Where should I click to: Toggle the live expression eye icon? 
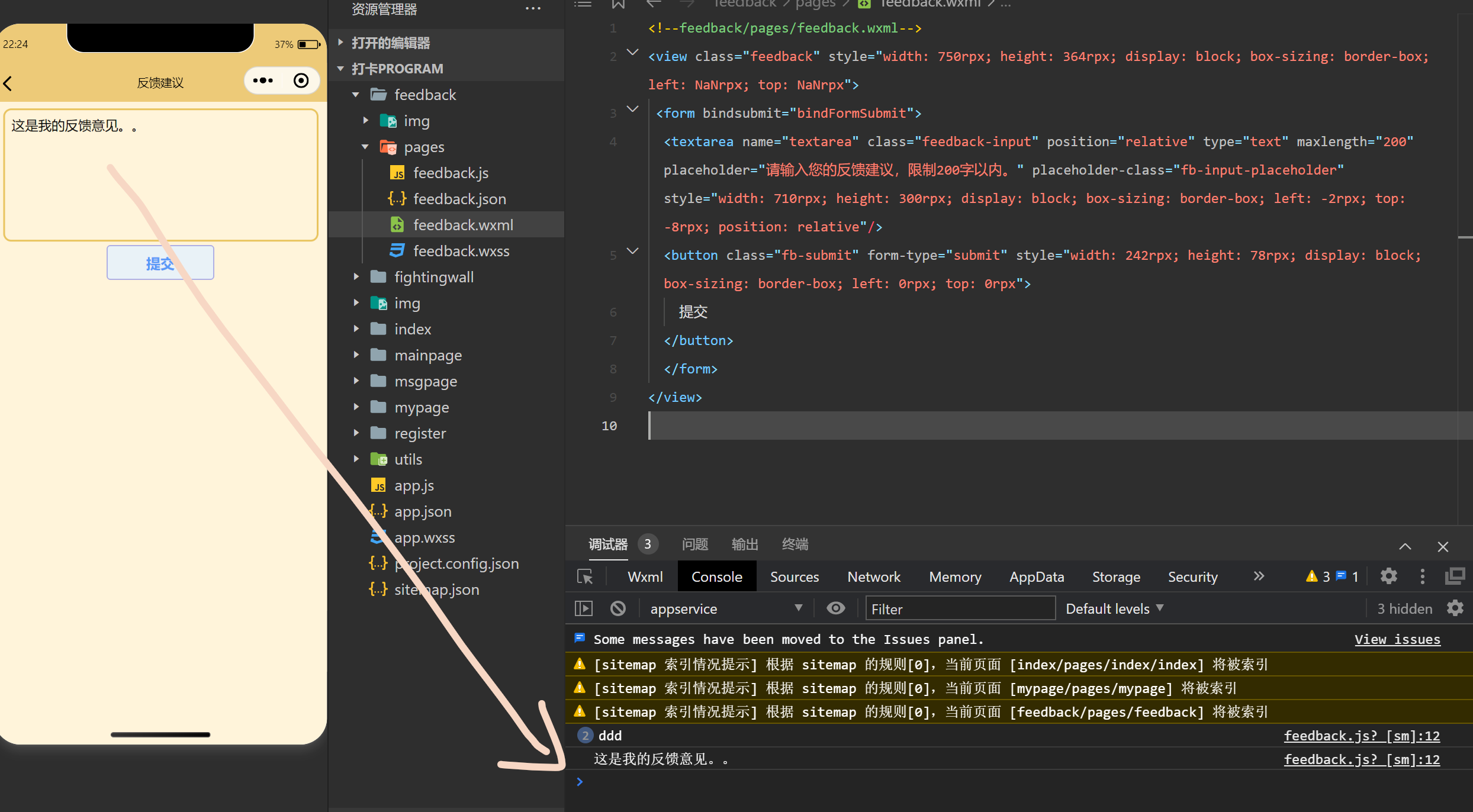[x=835, y=608]
